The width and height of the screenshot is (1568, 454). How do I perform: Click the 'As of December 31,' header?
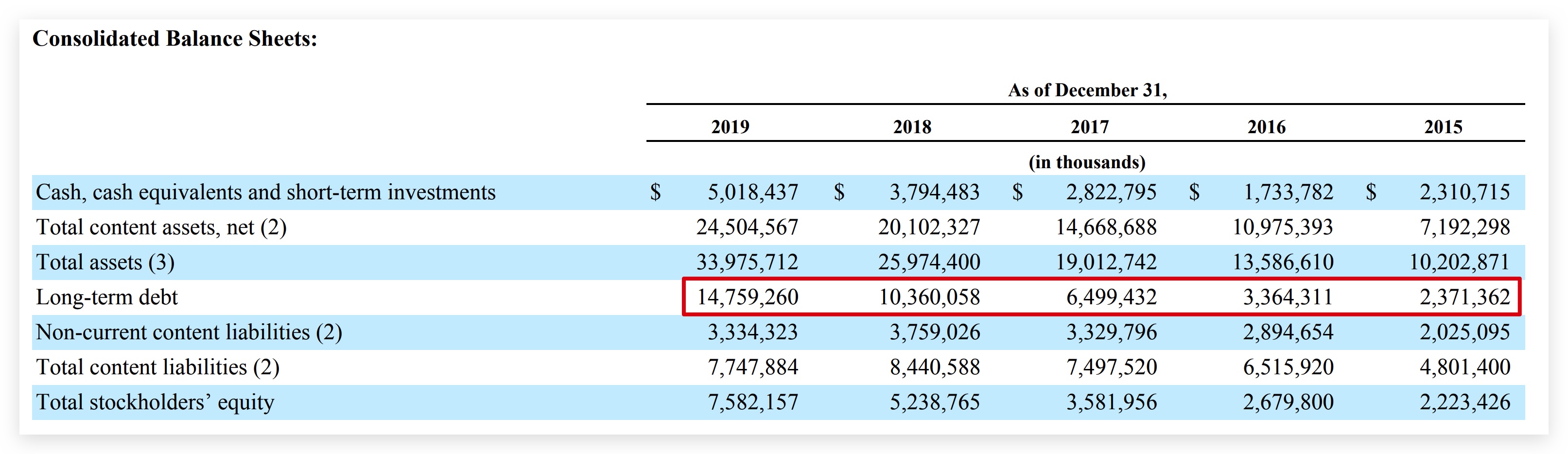tap(1087, 90)
